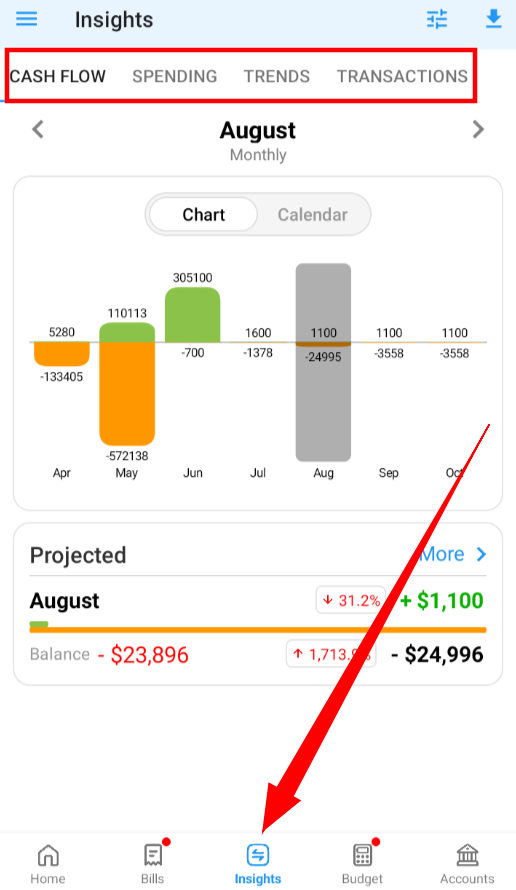516x890 pixels.
Task: Select the Cash Flow tab
Action: coord(58,76)
